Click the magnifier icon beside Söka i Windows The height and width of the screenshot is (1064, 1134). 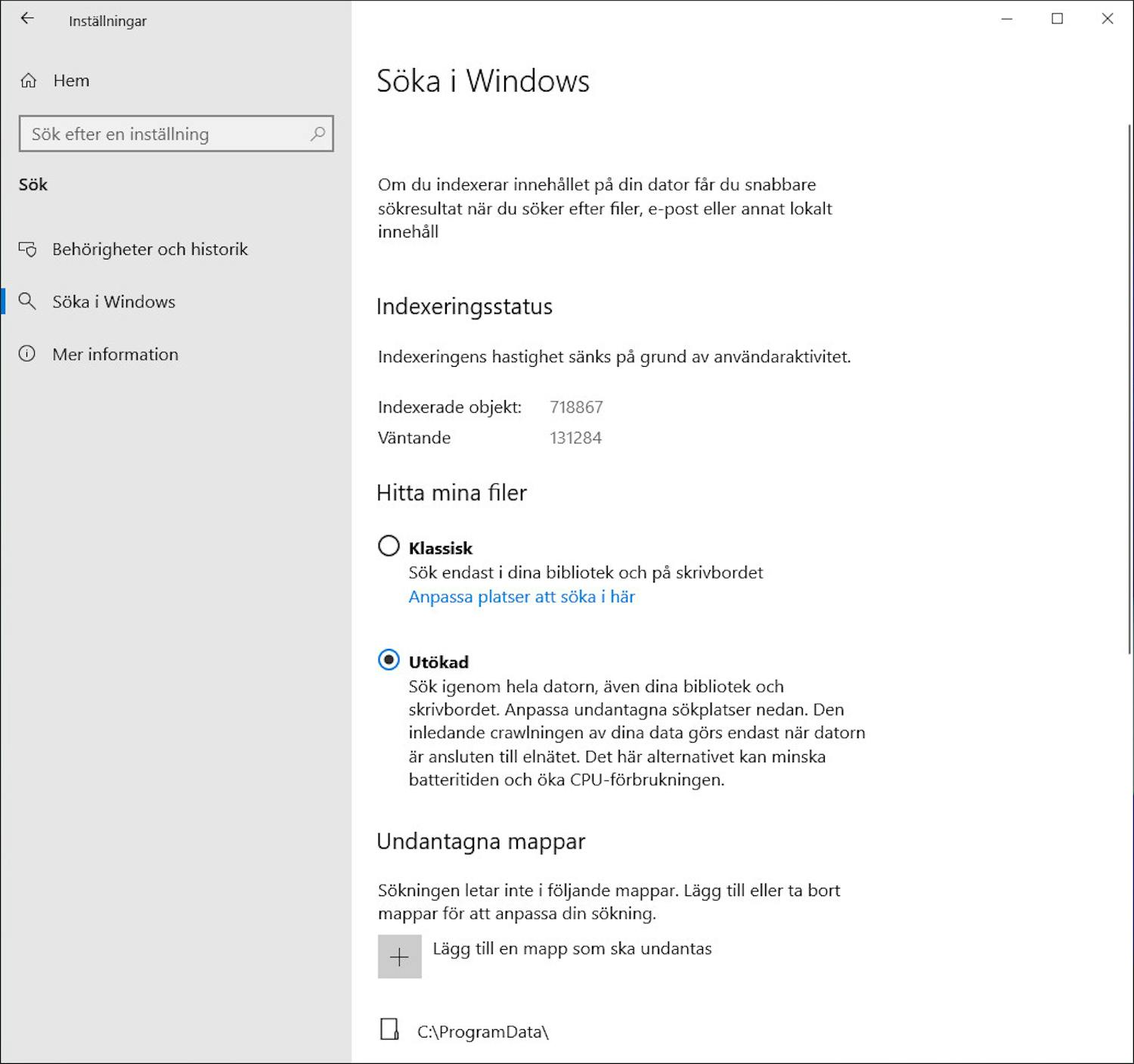click(28, 301)
